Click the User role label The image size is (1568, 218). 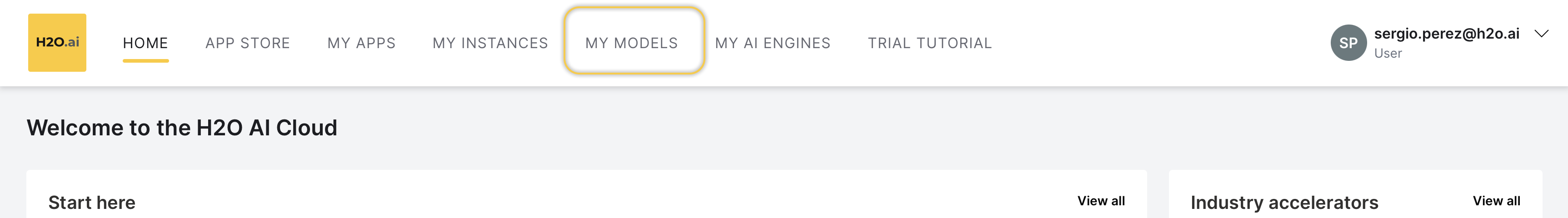pyautogui.click(x=1388, y=54)
